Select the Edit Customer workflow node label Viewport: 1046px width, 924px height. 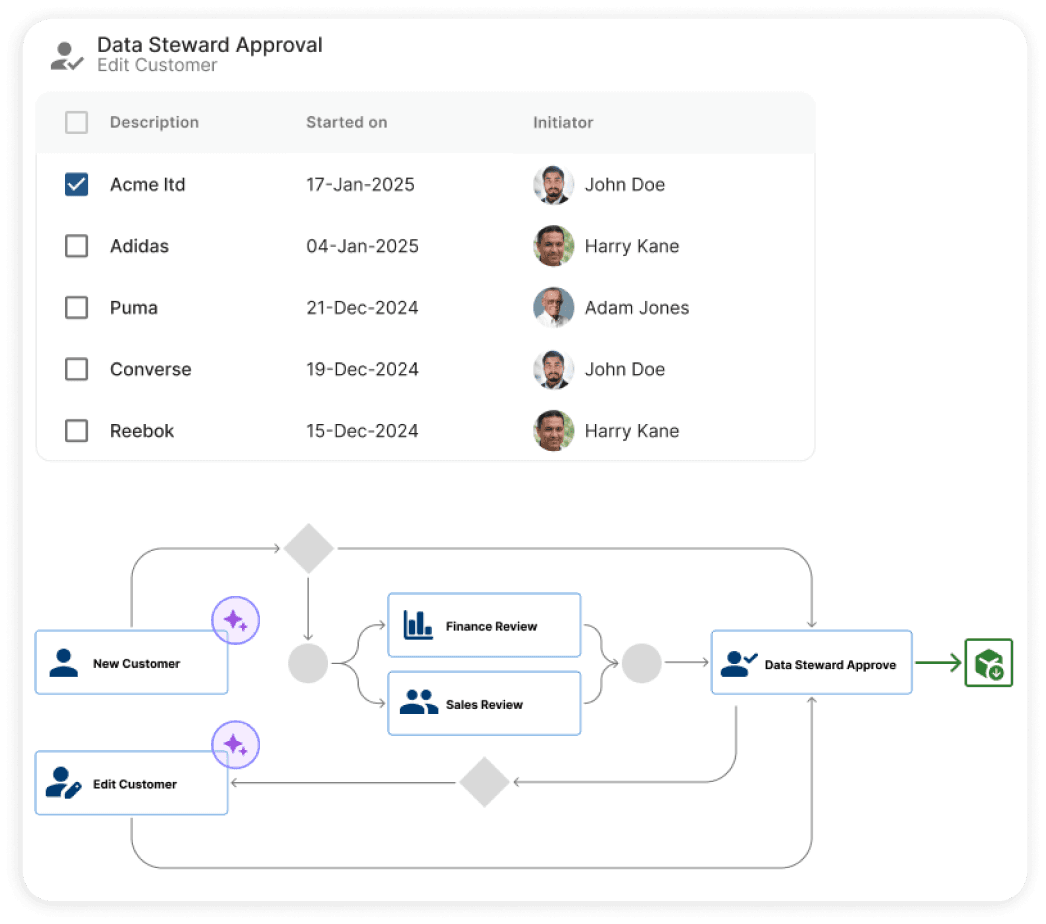135,785
